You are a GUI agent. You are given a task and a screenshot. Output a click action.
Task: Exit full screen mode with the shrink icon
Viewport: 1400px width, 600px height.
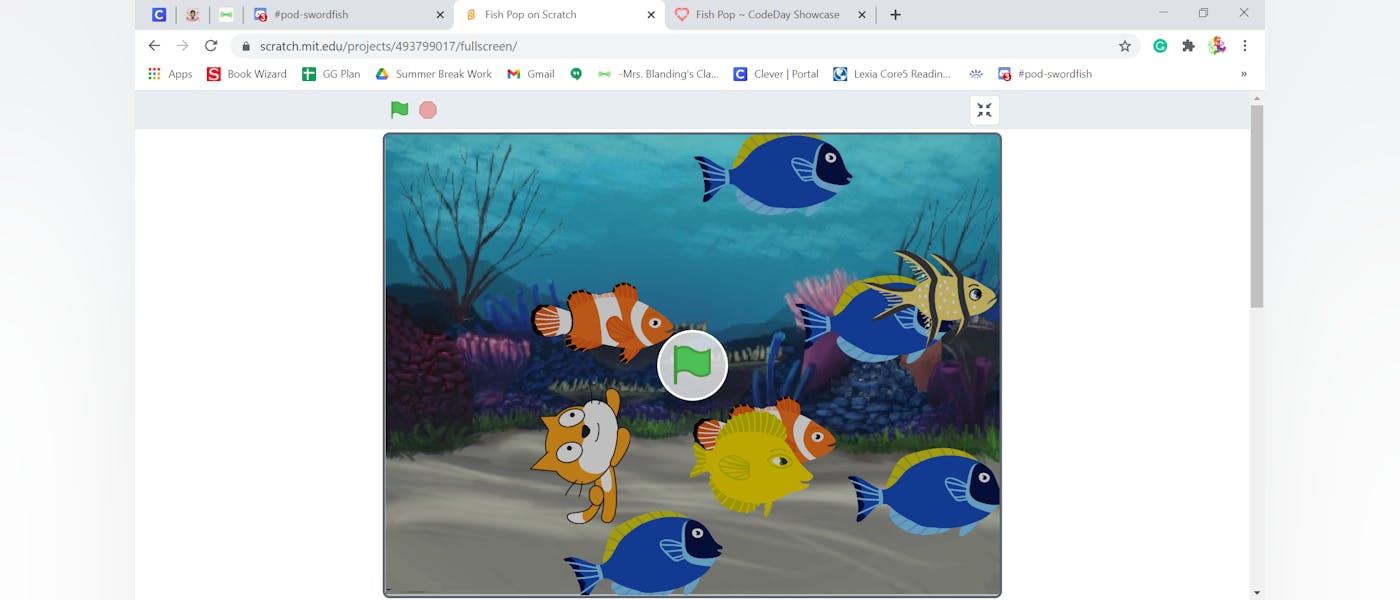click(984, 110)
